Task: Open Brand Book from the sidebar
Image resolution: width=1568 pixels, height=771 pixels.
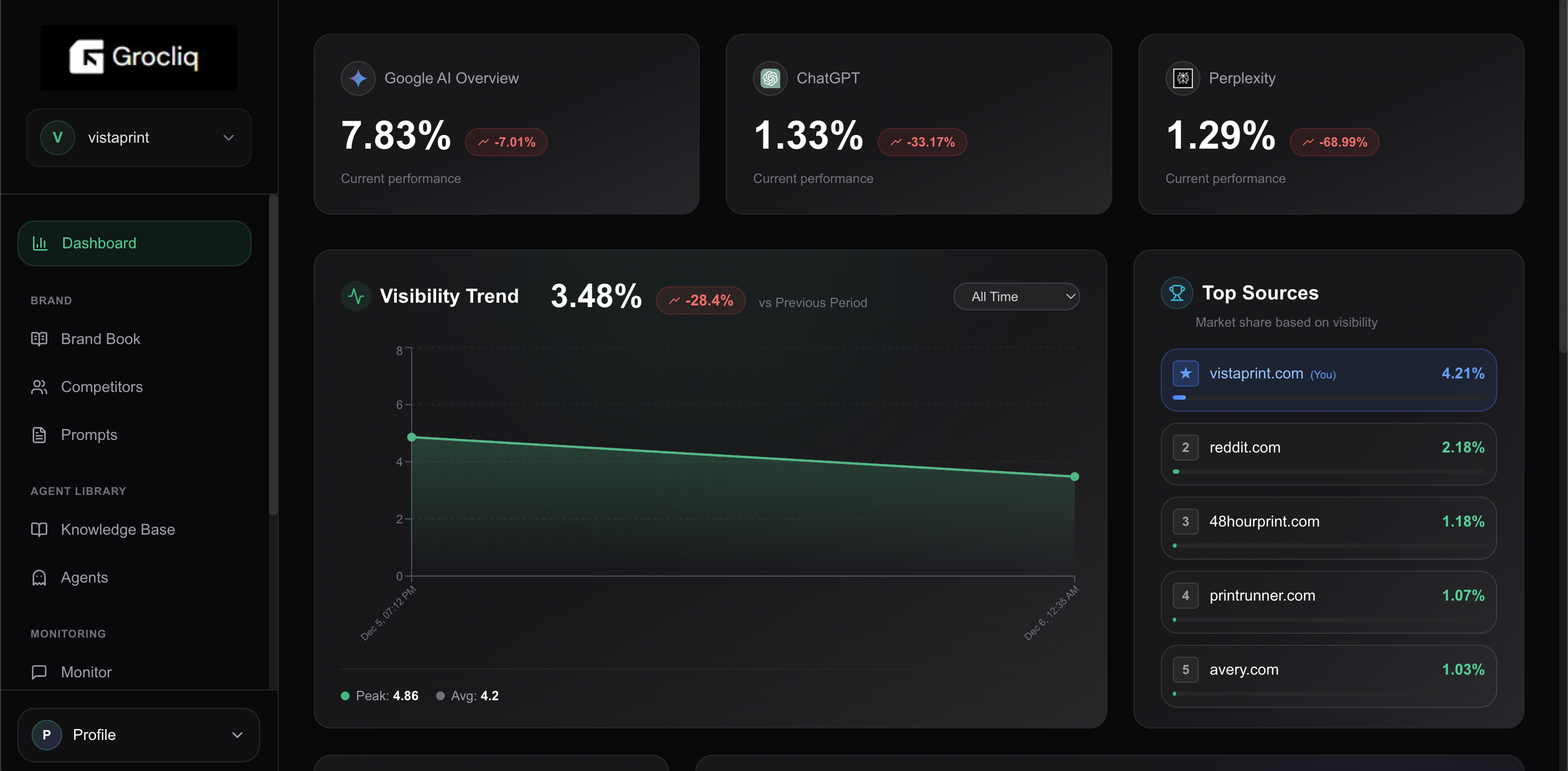Action: coord(100,339)
